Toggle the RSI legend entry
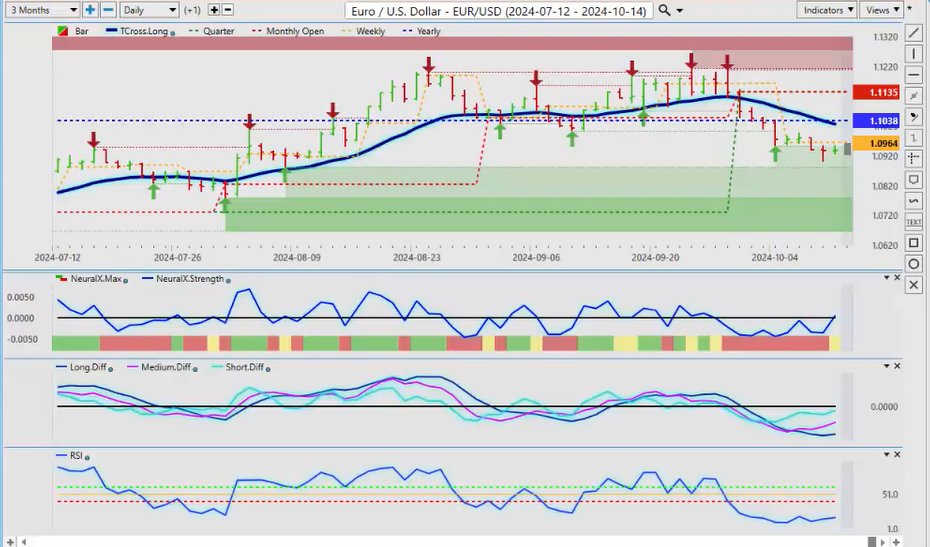 [x=75, y=456]
